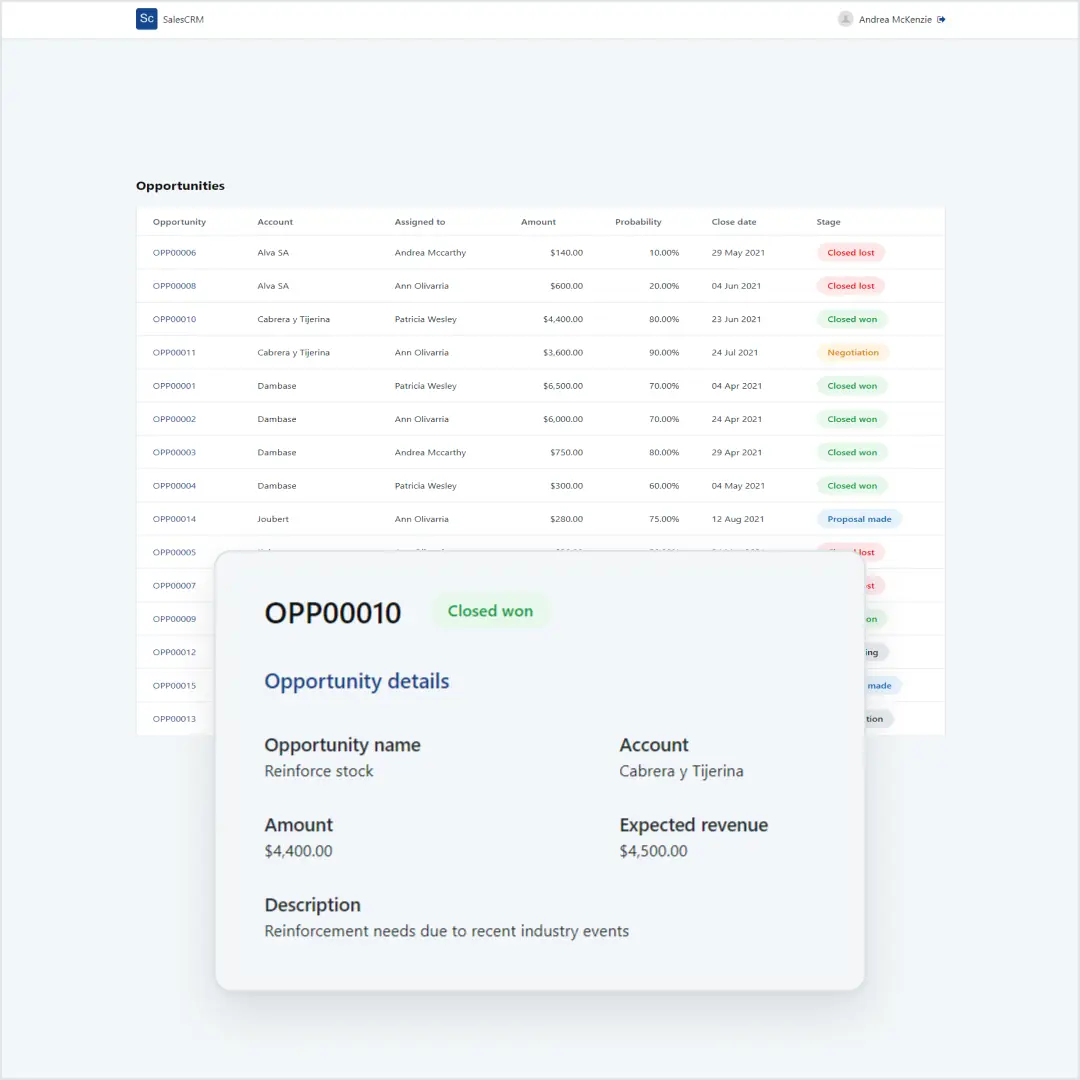This screenshot has height=1080, width=1080.
Task: Sort by the Probability column header
Action: pyautogui.click(x=637, y=221)
